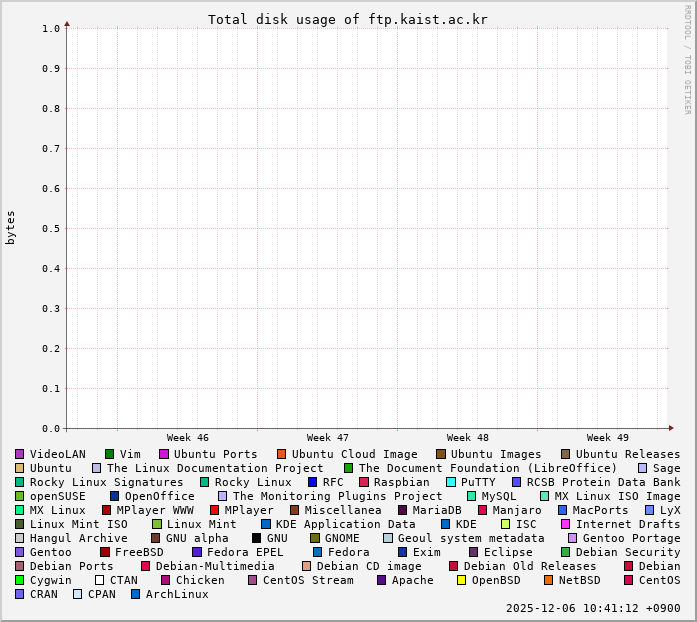
Task: Select the Ubuntu Cloud Image legend swatch
Action: coord(282,454)
